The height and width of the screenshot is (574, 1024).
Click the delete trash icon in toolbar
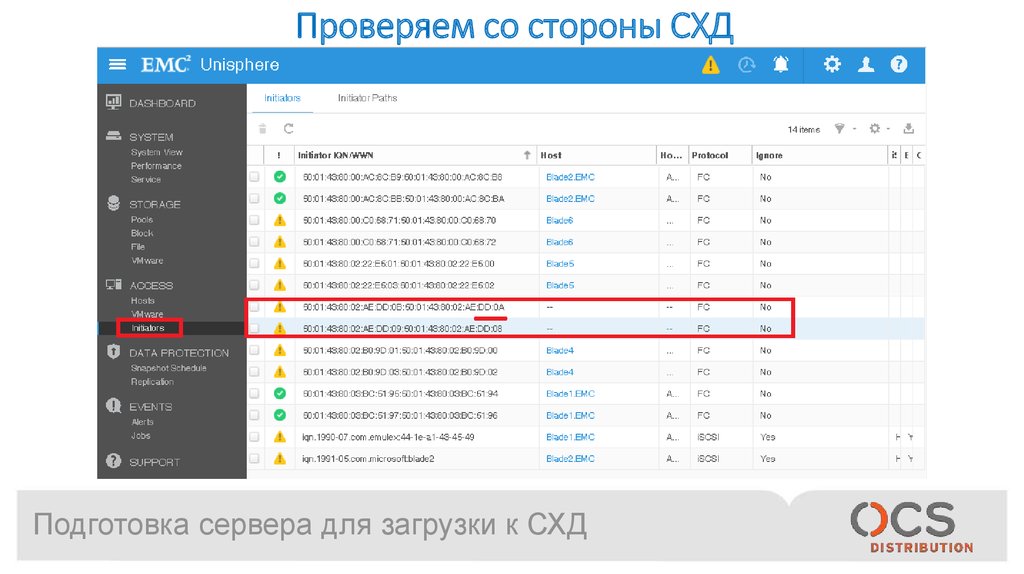[263, 129]
